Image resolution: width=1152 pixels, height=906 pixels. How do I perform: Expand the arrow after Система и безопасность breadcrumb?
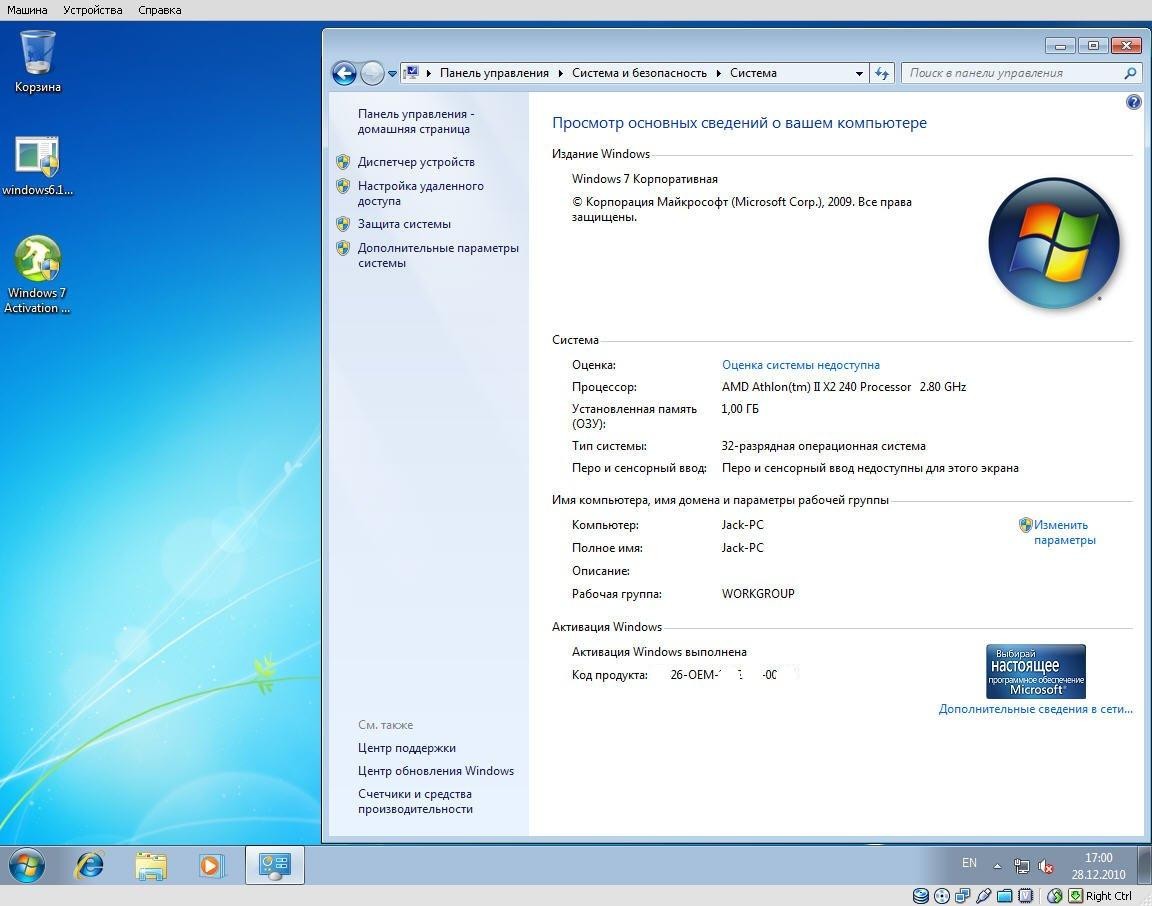[x=719, y=73]
